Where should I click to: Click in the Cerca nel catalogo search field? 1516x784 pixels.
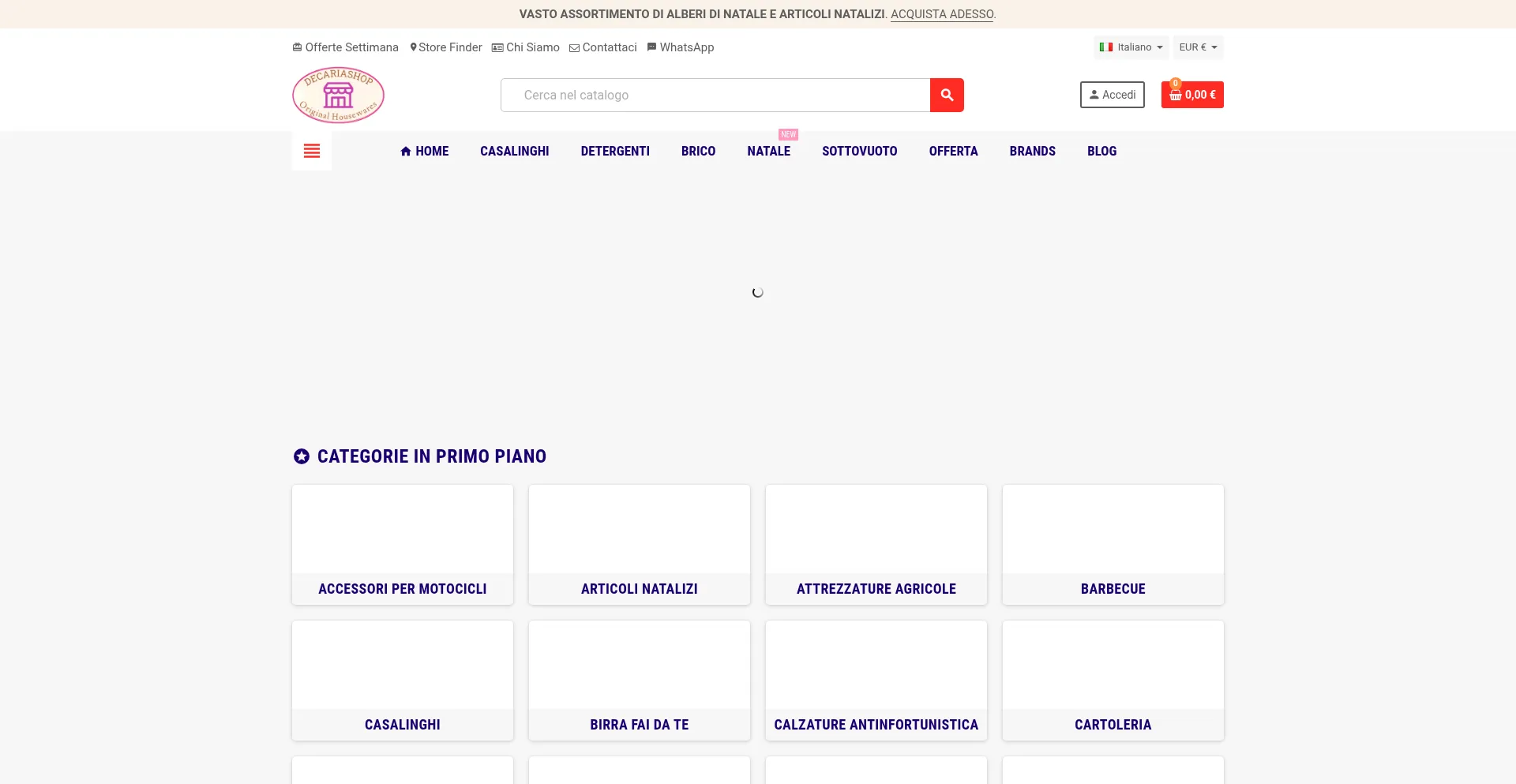click(715, 95)
